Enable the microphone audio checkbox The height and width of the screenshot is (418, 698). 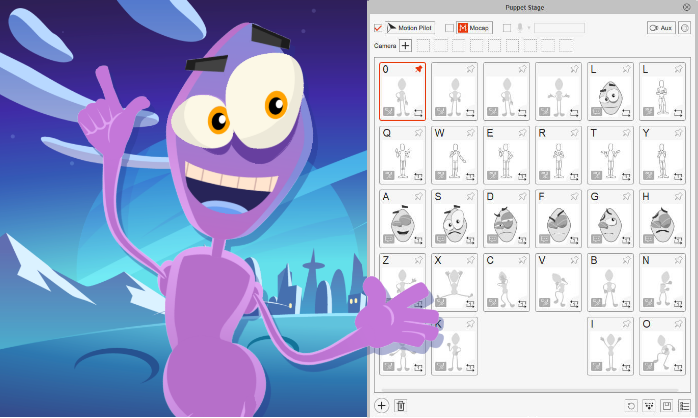coord(507,28)
